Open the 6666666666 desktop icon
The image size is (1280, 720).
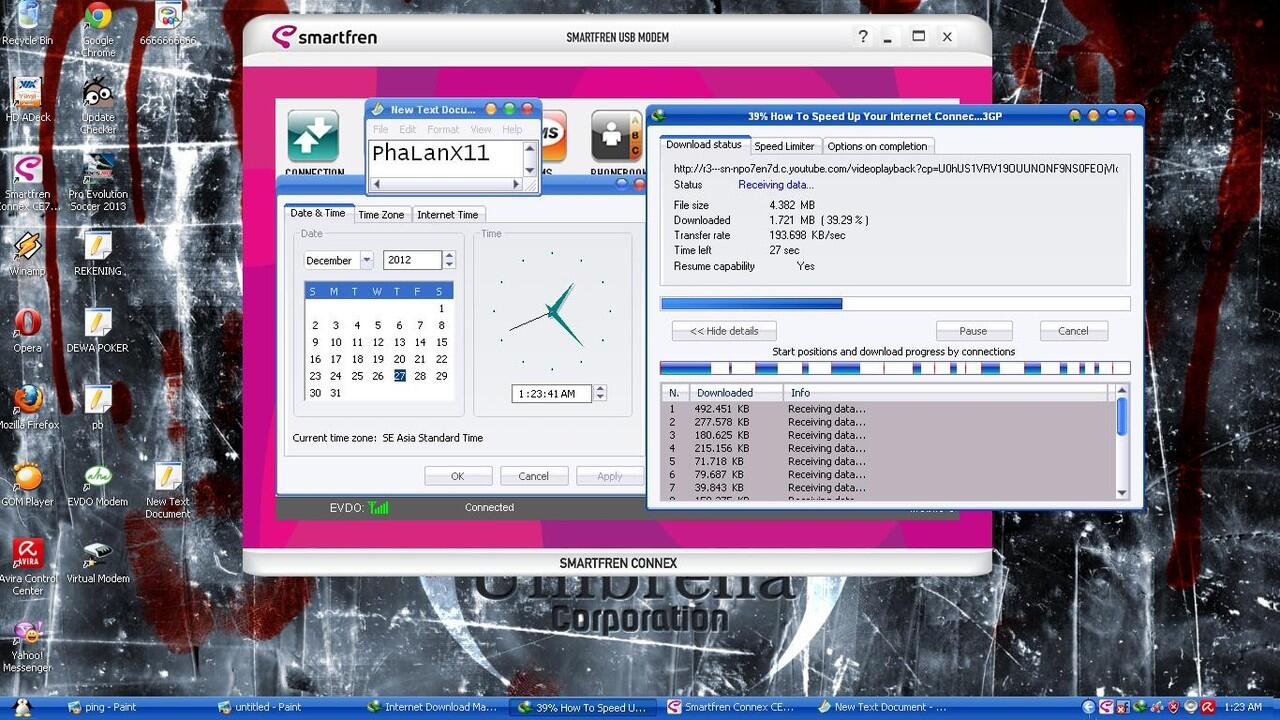168,24
